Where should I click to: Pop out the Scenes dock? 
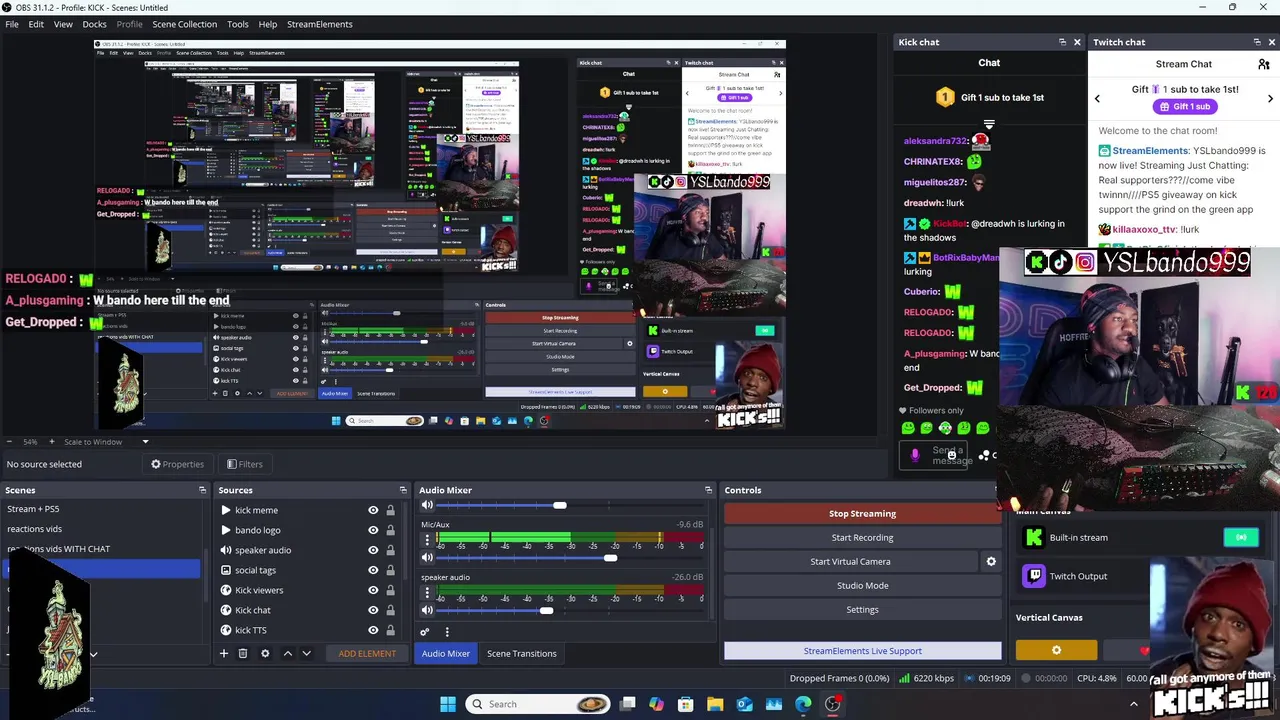tap(202, 490)
